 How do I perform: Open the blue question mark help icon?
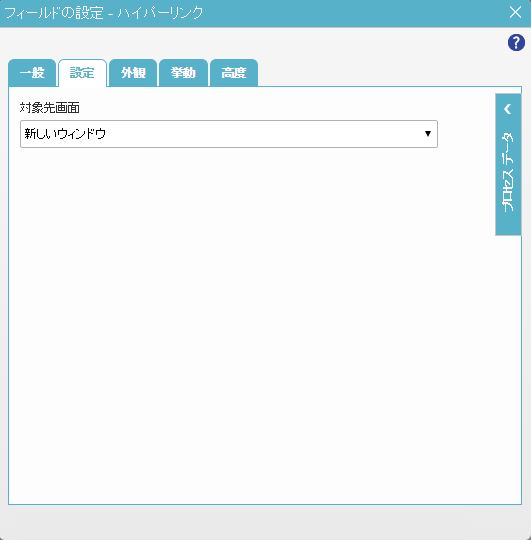click(516, 43)
